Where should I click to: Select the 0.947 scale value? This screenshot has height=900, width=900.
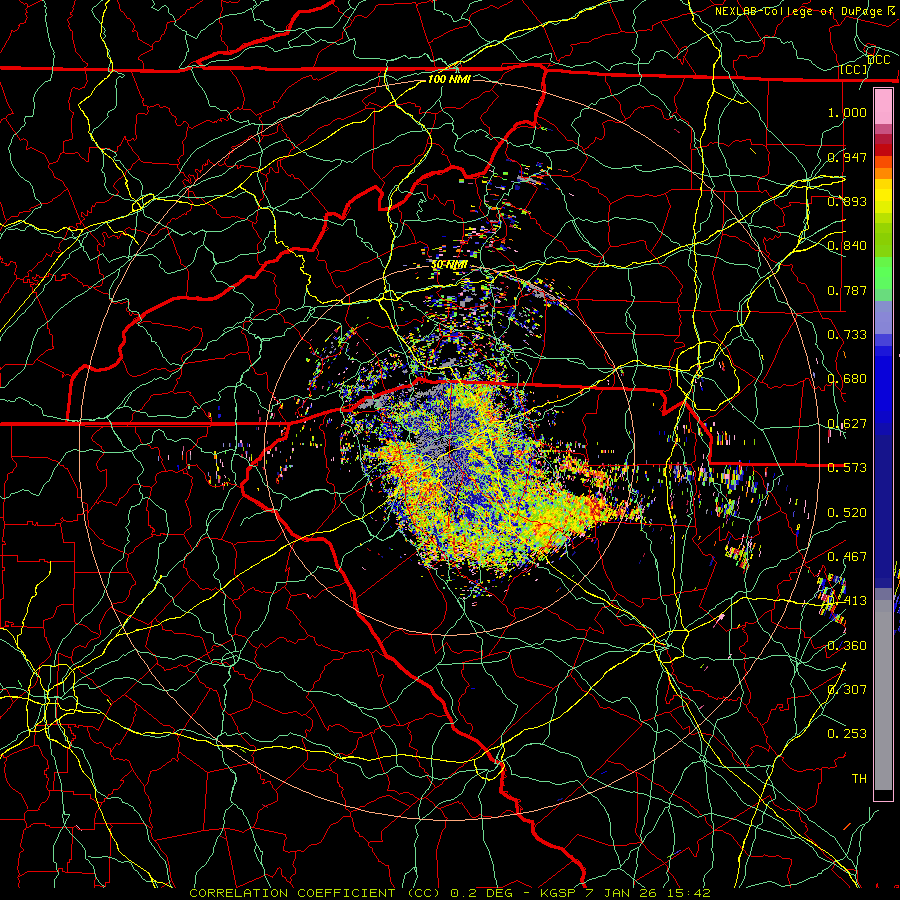click(847, 157)
